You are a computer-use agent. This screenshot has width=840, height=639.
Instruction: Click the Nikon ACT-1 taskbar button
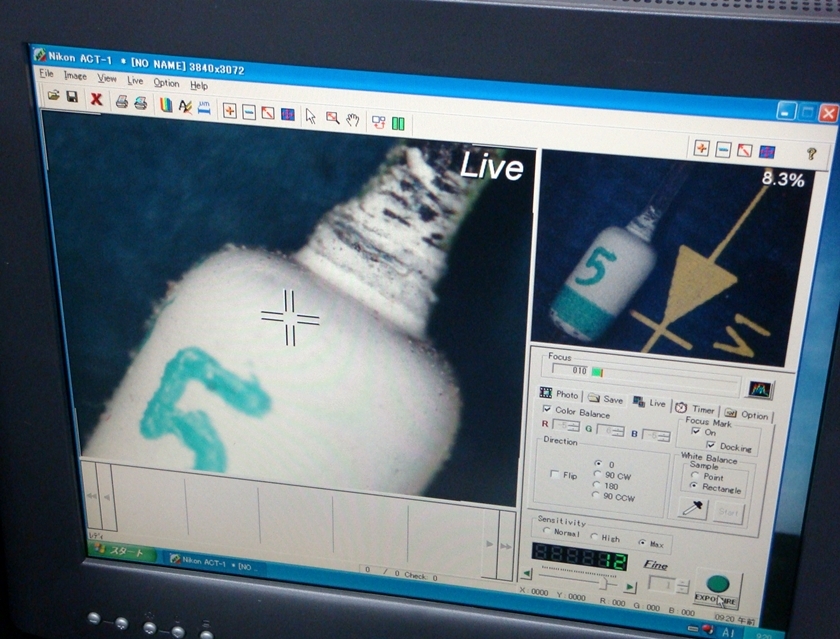(214, 562)
